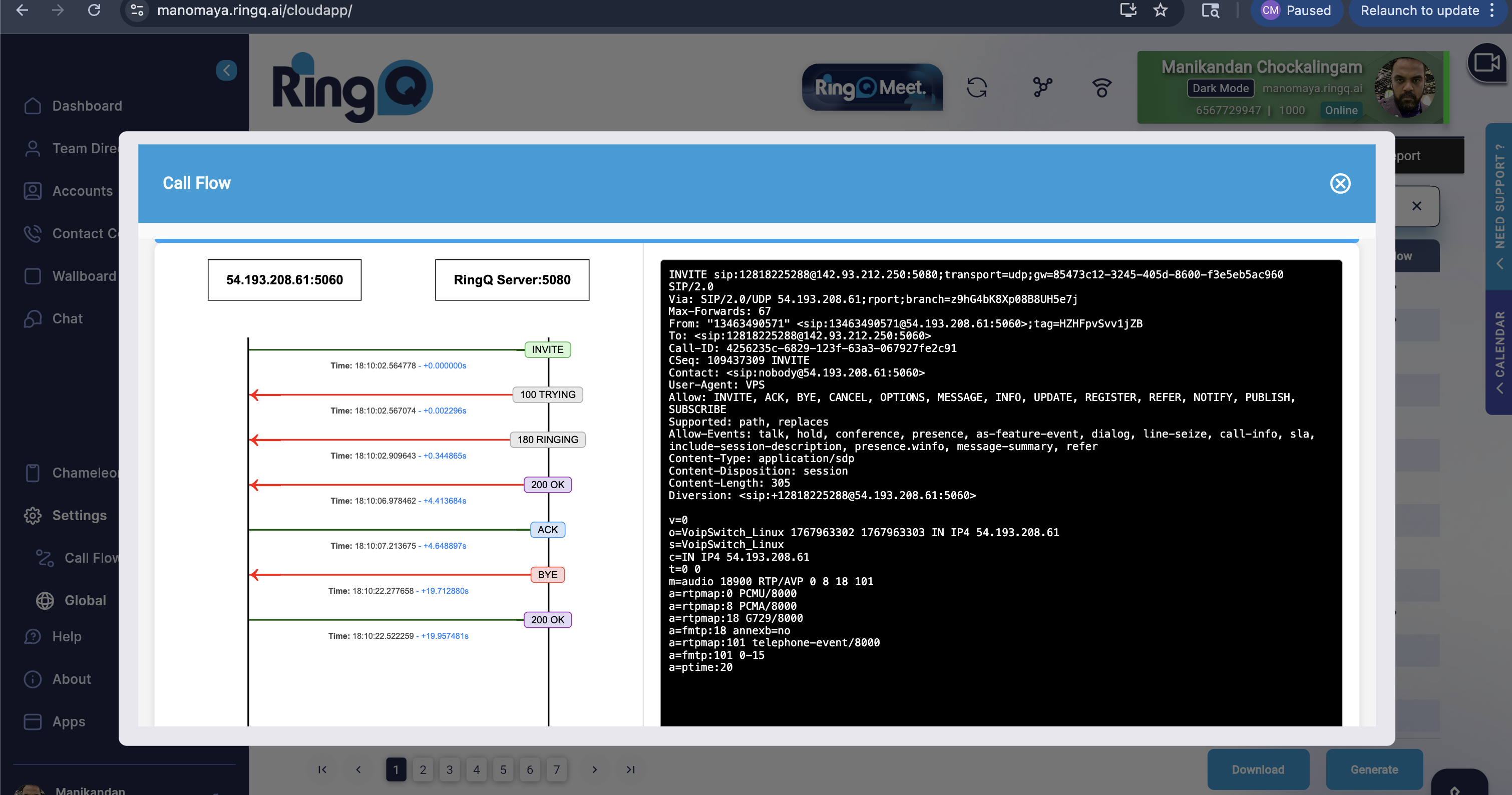Download the call flow report
The height and width of the screenshot is (795, 1512).
(x=1258, y=769)
